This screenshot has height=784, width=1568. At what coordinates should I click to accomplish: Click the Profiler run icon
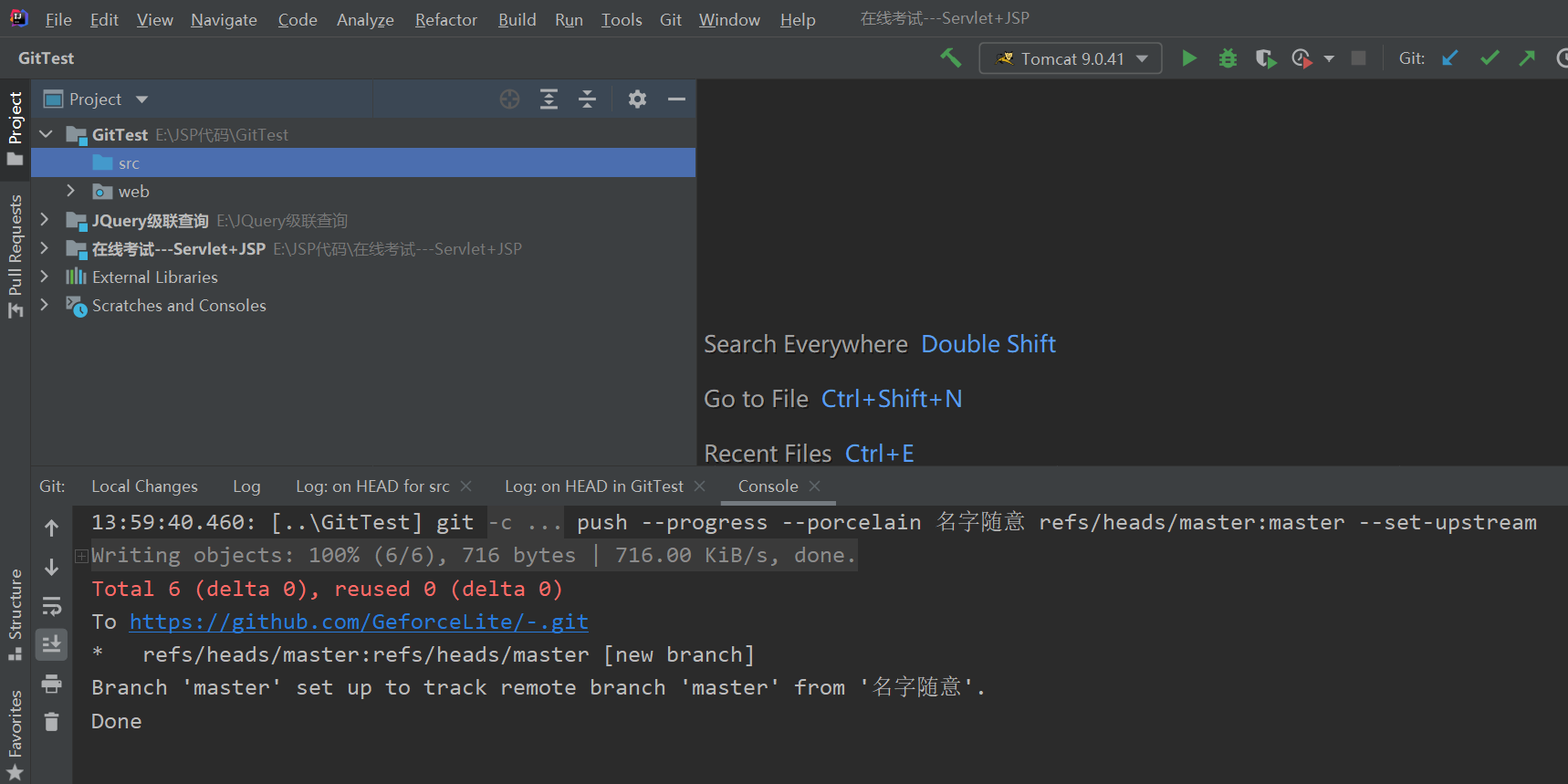point(1302,58)
